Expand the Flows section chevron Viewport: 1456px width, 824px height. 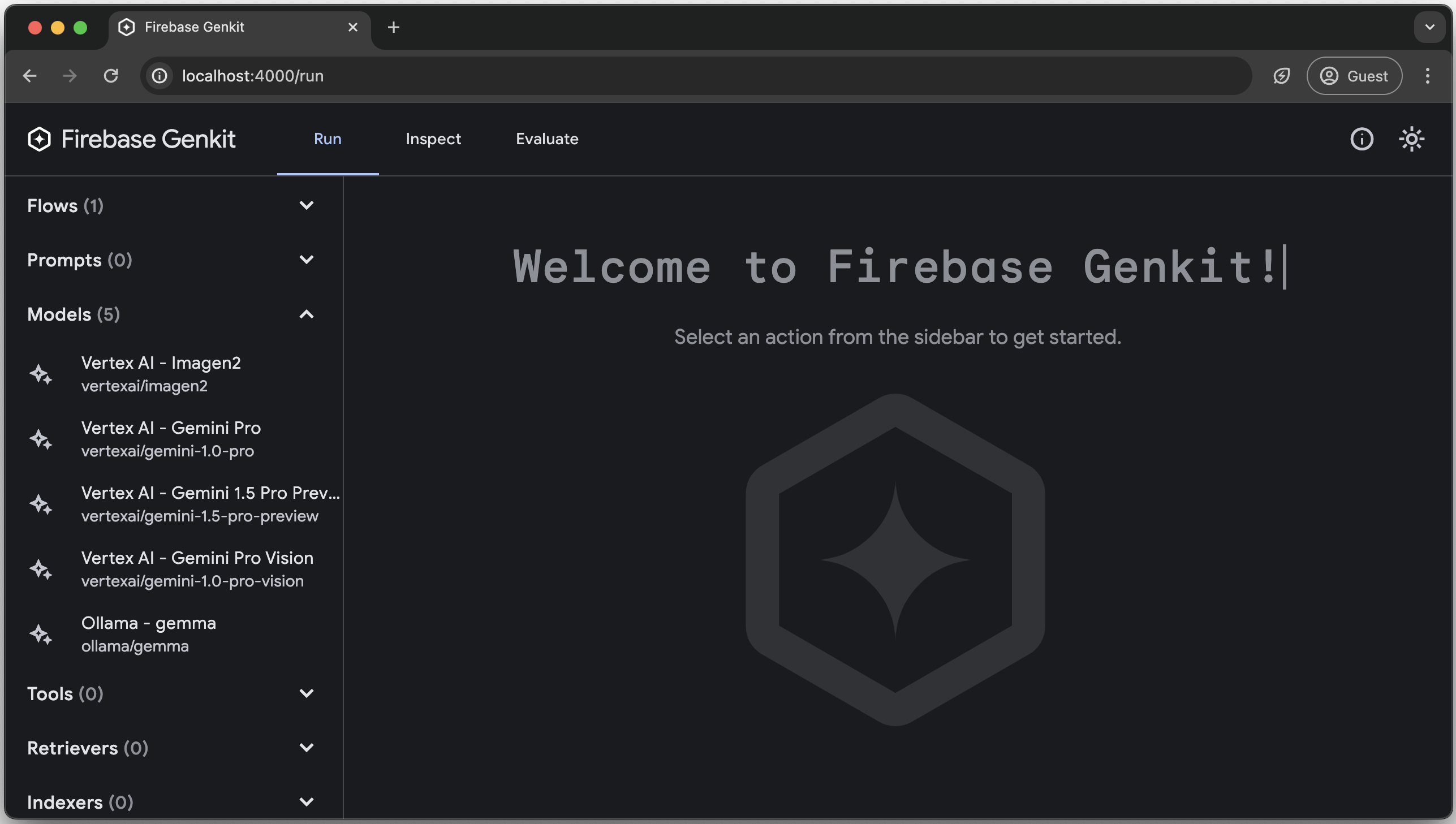pos(307,206)
